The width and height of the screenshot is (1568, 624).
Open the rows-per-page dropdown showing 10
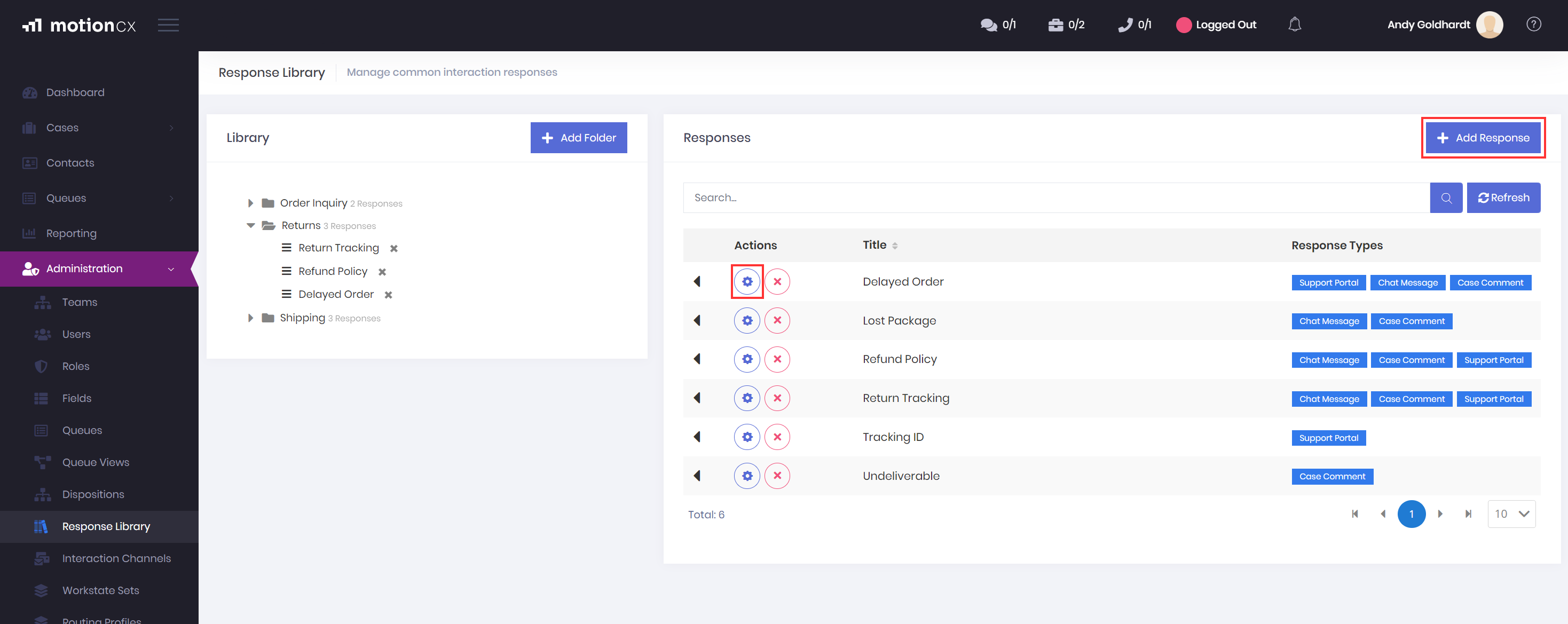click(x=1511, y=515)
